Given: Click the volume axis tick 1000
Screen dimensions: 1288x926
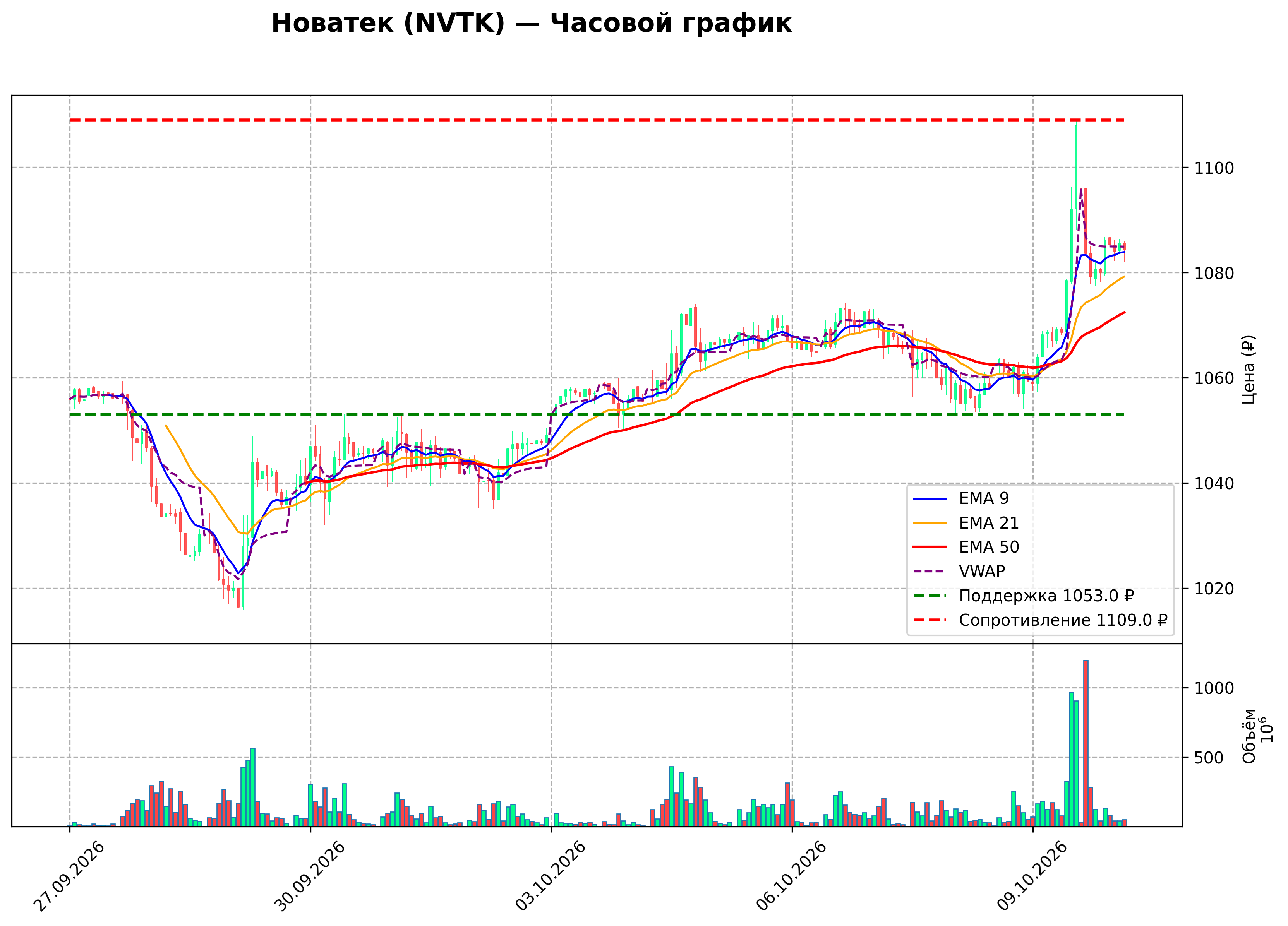Looking at the screenshot, I should coord(1214,688).
